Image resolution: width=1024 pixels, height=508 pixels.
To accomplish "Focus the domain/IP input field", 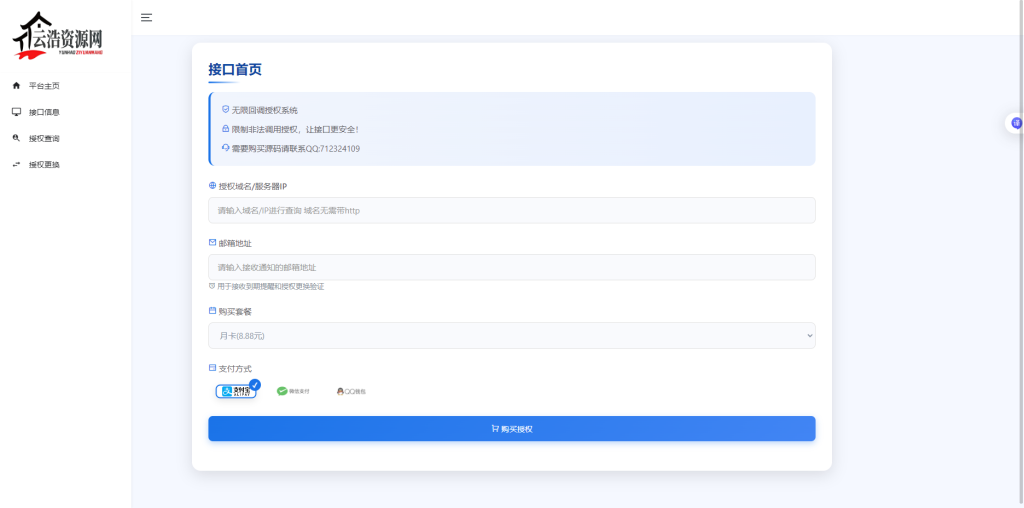I will tap(511, 210).
